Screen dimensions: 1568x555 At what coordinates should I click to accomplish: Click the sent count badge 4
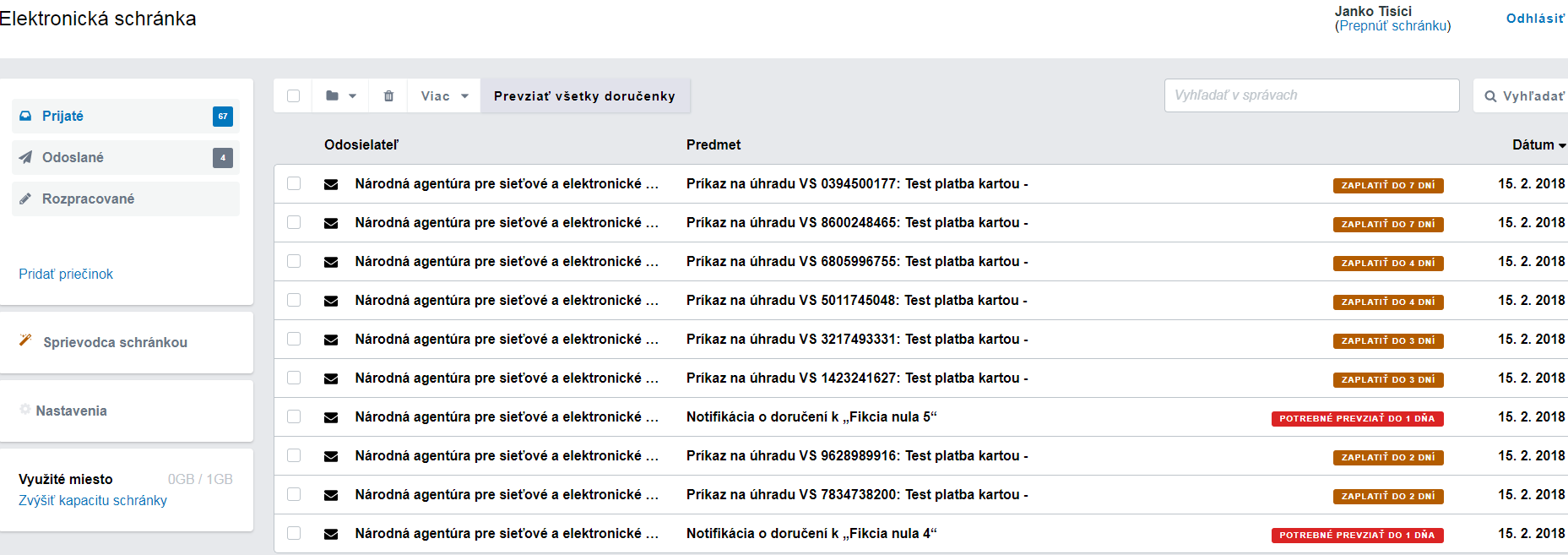[223, 157]
